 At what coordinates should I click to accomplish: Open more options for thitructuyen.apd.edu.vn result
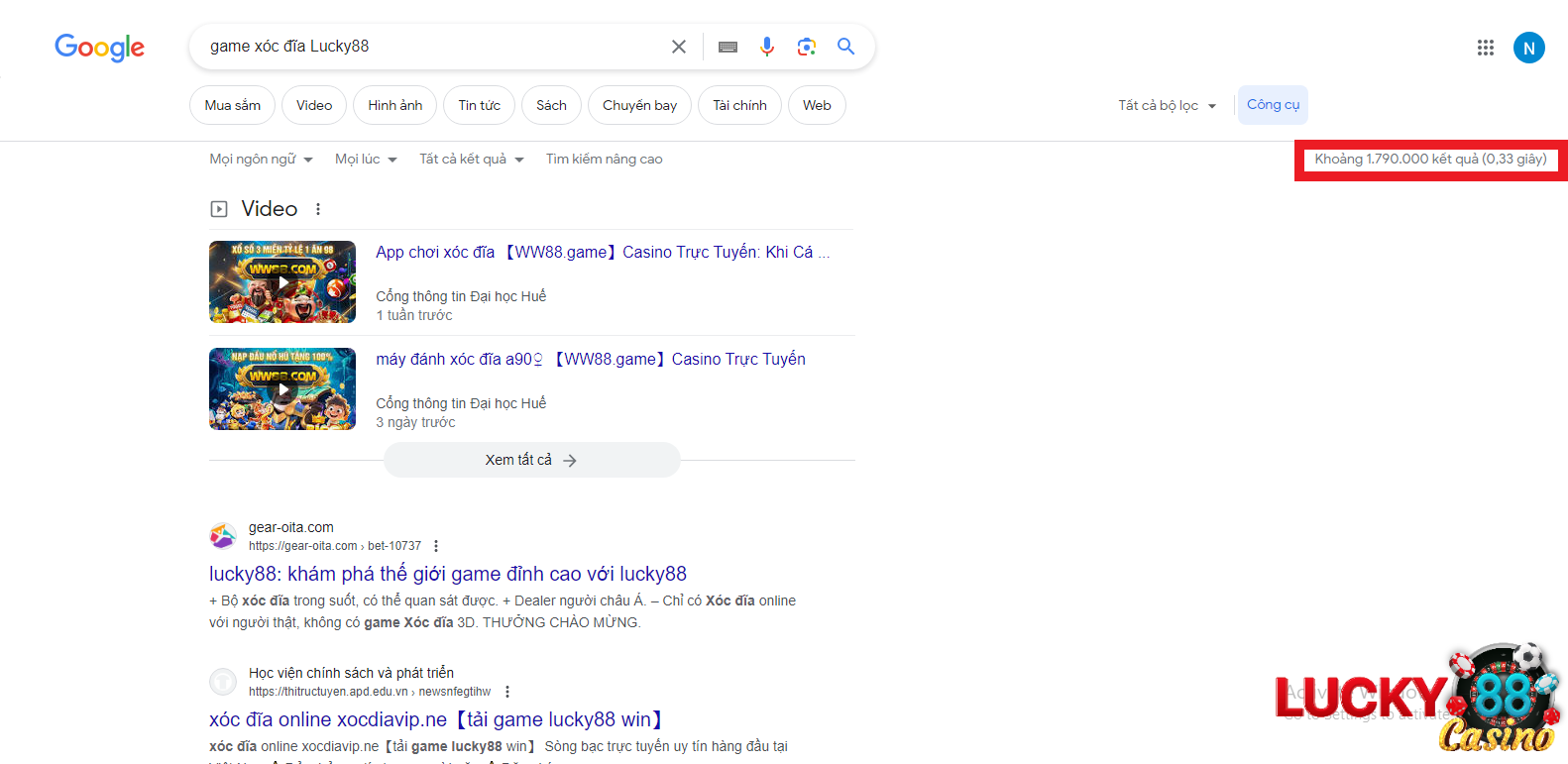point(507,692)
